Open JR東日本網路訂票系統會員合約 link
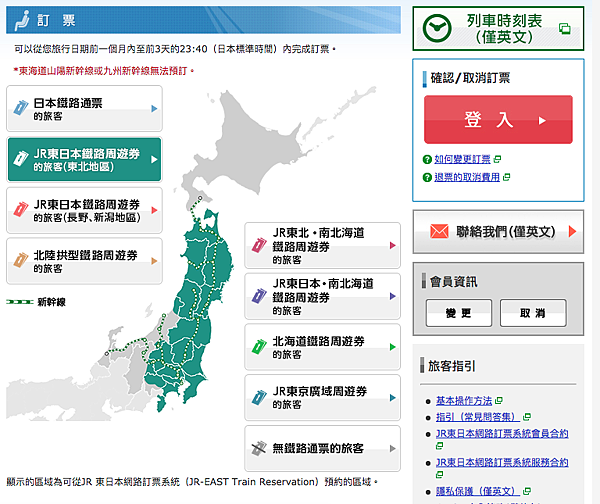The image size is (600, 504). point(502,434)
